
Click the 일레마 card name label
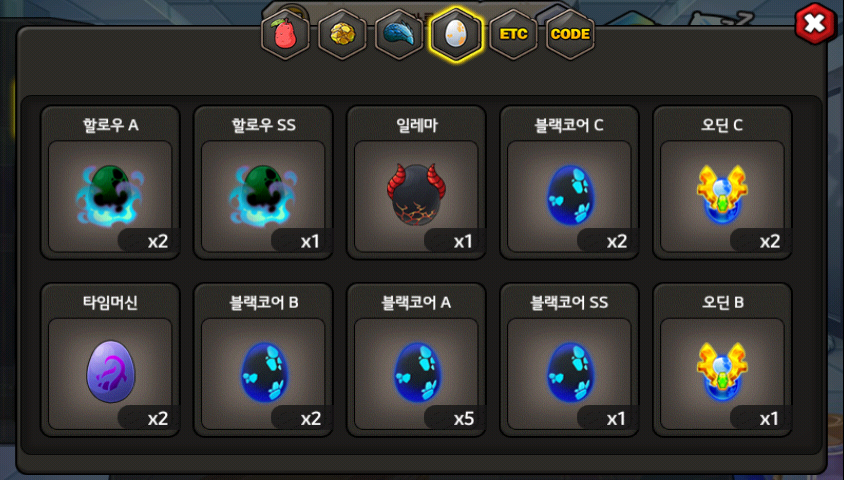[x=417, y=125]
